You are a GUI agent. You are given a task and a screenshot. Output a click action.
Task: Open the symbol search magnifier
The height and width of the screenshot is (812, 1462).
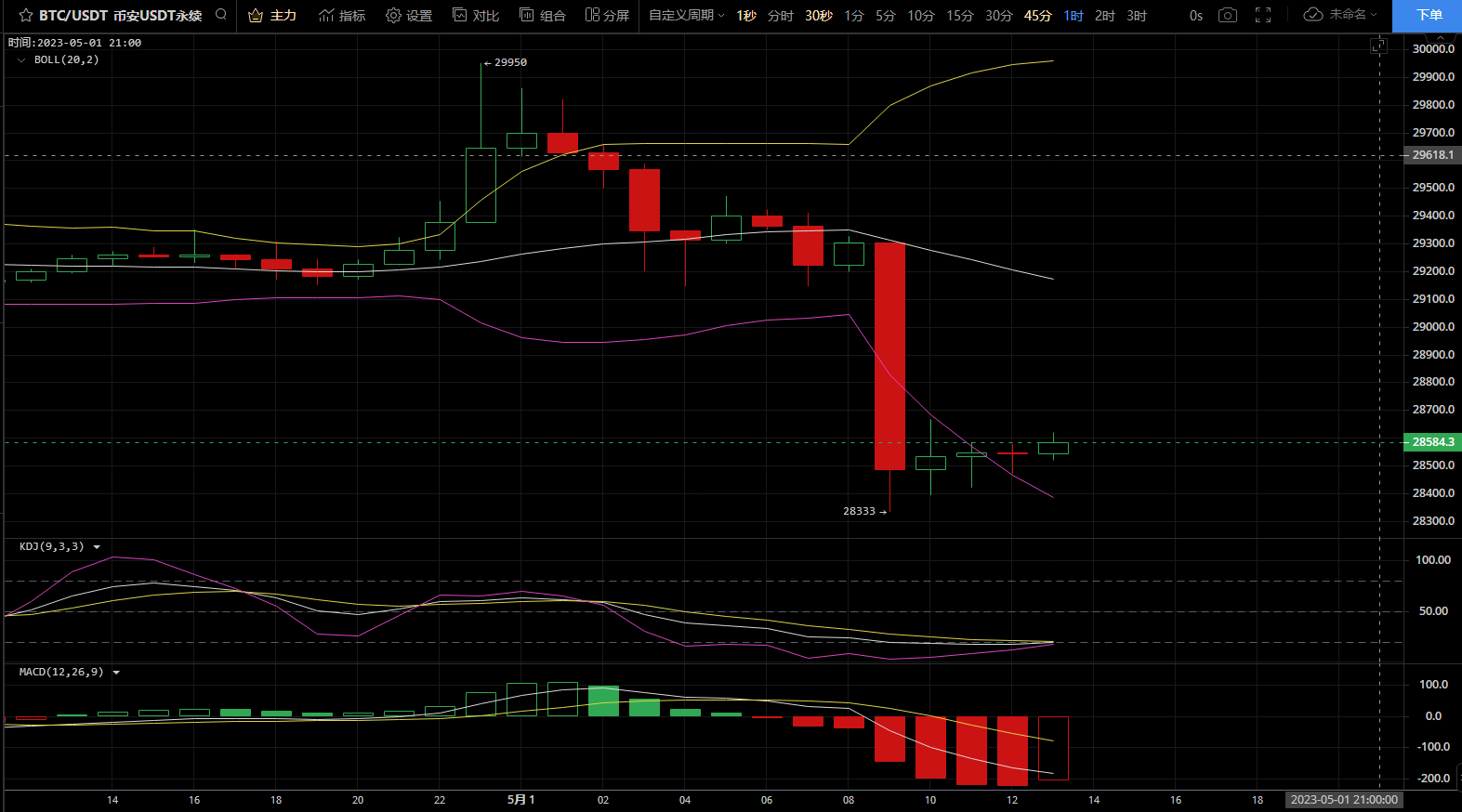[221, 15]
